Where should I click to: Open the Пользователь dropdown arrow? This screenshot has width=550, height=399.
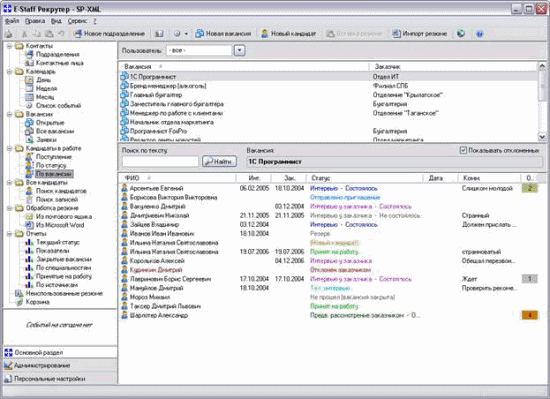pyautogui.click(x=239, y=50)
